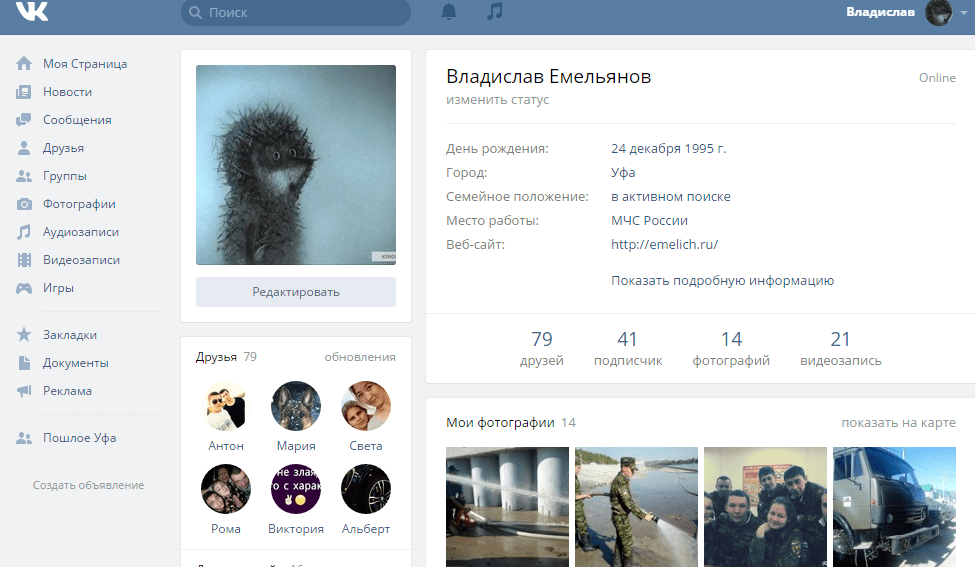Click в активном поиске relationship link
975x567 pixels.
[x=670, y=196]
